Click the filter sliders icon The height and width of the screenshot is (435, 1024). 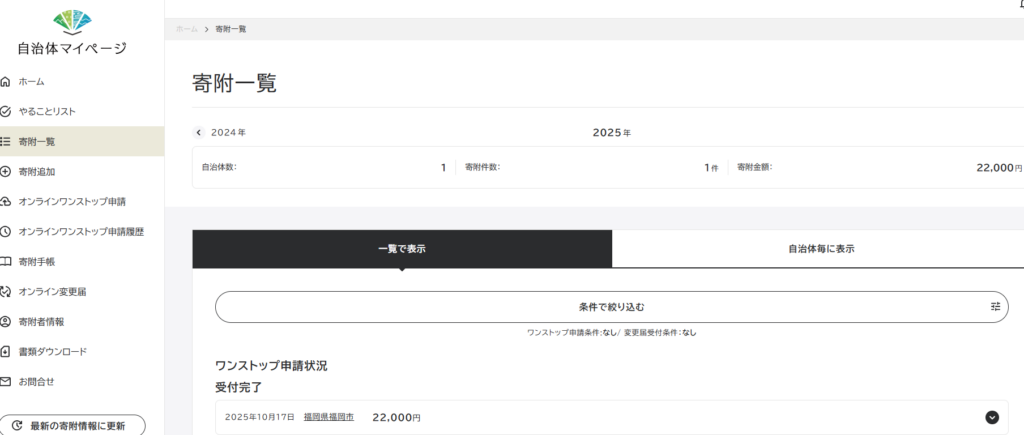tap(995, 306)
